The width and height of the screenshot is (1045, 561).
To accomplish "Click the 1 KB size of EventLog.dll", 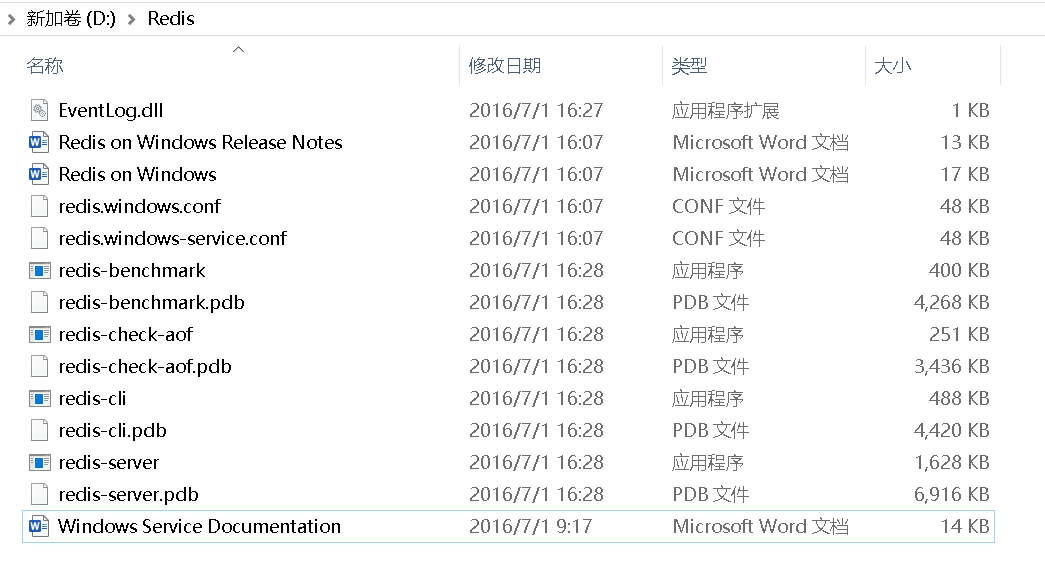I will coord(970,110).
